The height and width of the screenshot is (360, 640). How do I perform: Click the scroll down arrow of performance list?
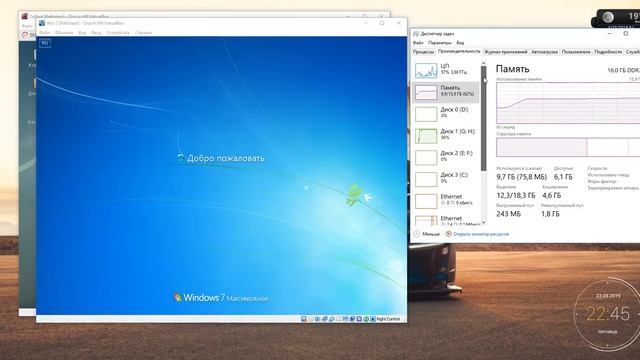point(484,222)
